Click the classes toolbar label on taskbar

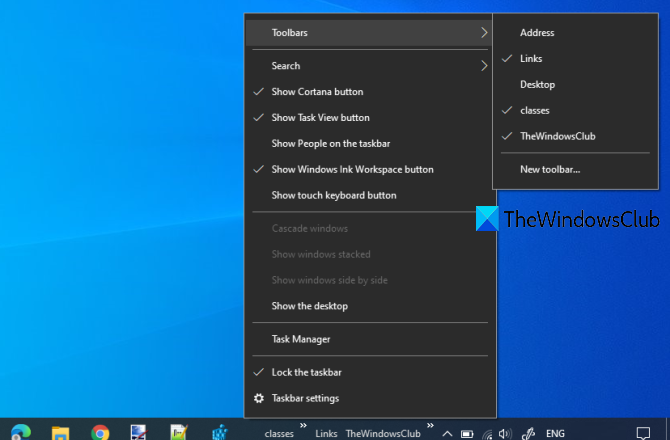279,434
